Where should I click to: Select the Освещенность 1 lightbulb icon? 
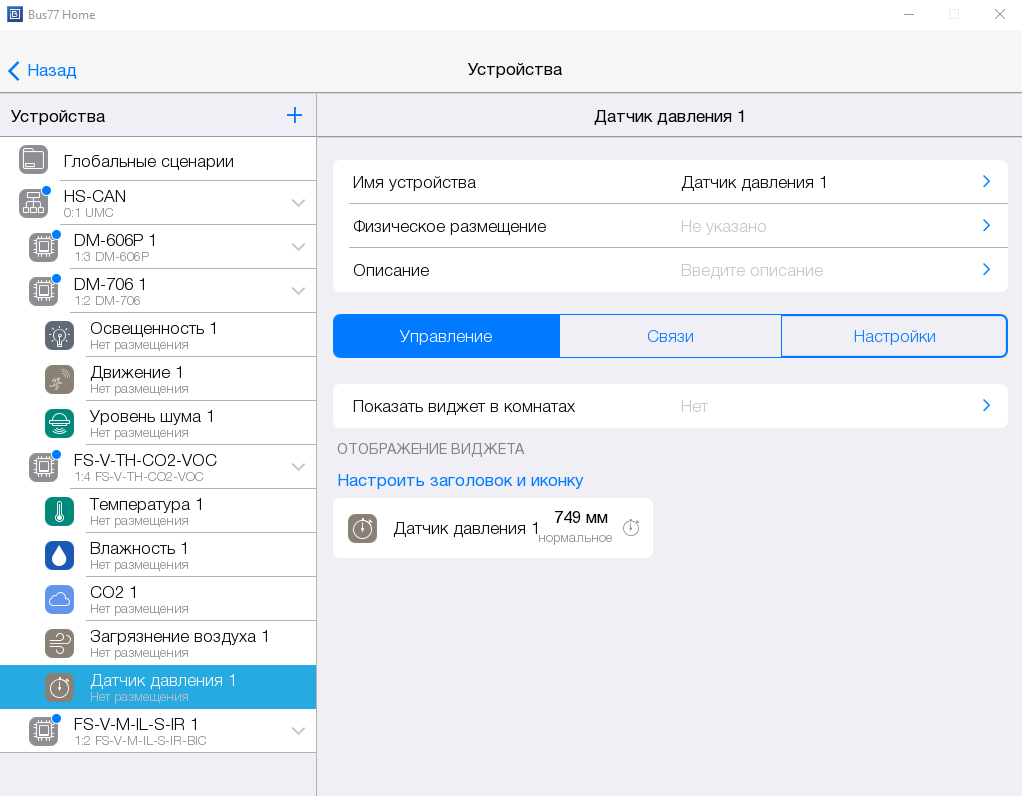click(x=59, y=335)
